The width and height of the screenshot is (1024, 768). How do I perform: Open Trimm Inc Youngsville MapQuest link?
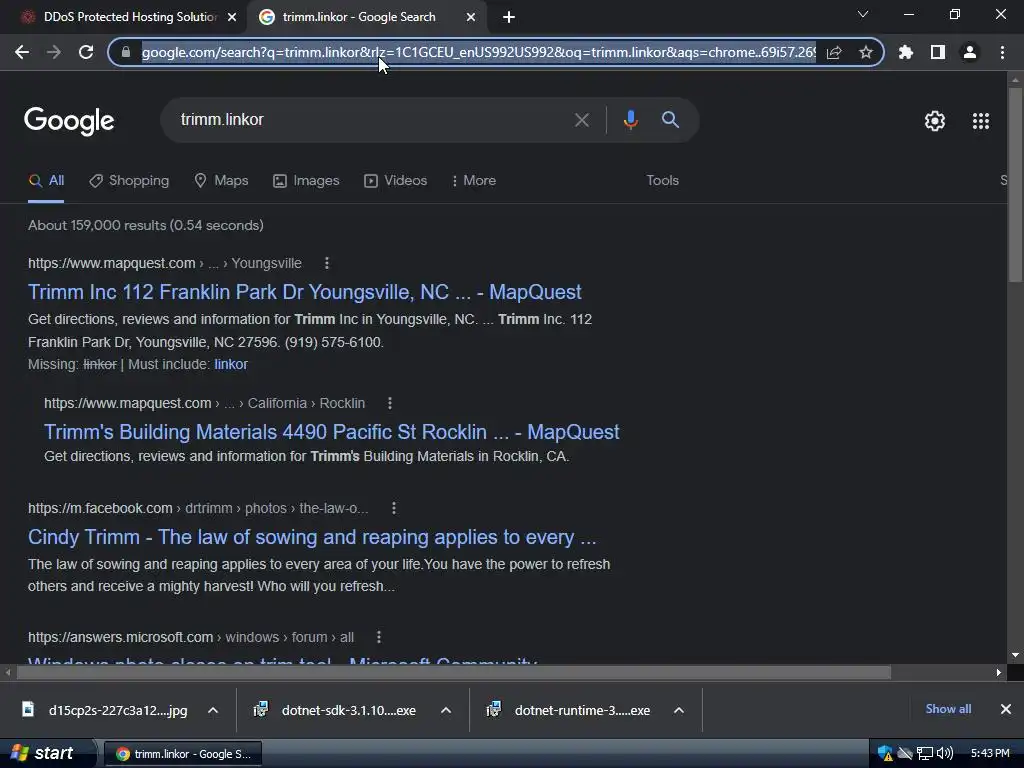pyautogui.click(x=304, y=292)
